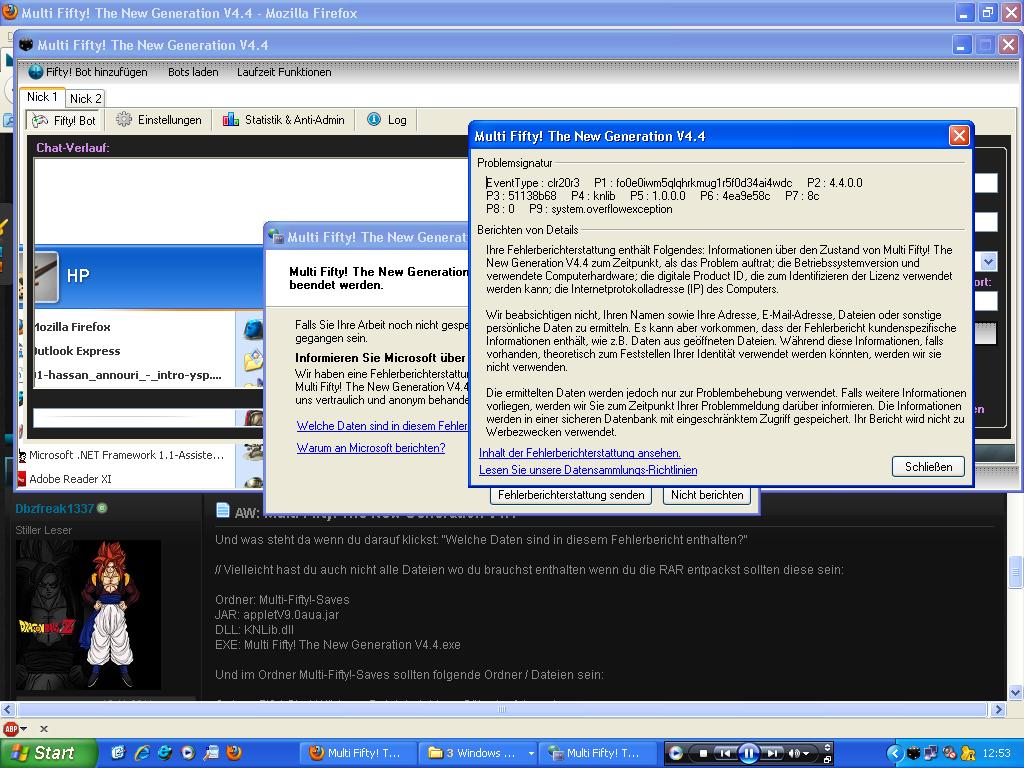This screenshot has width=1024, height=768.
Task: Click the Fifty! Bot hinzufügen globe icon
Action: (x=36, y=72)
